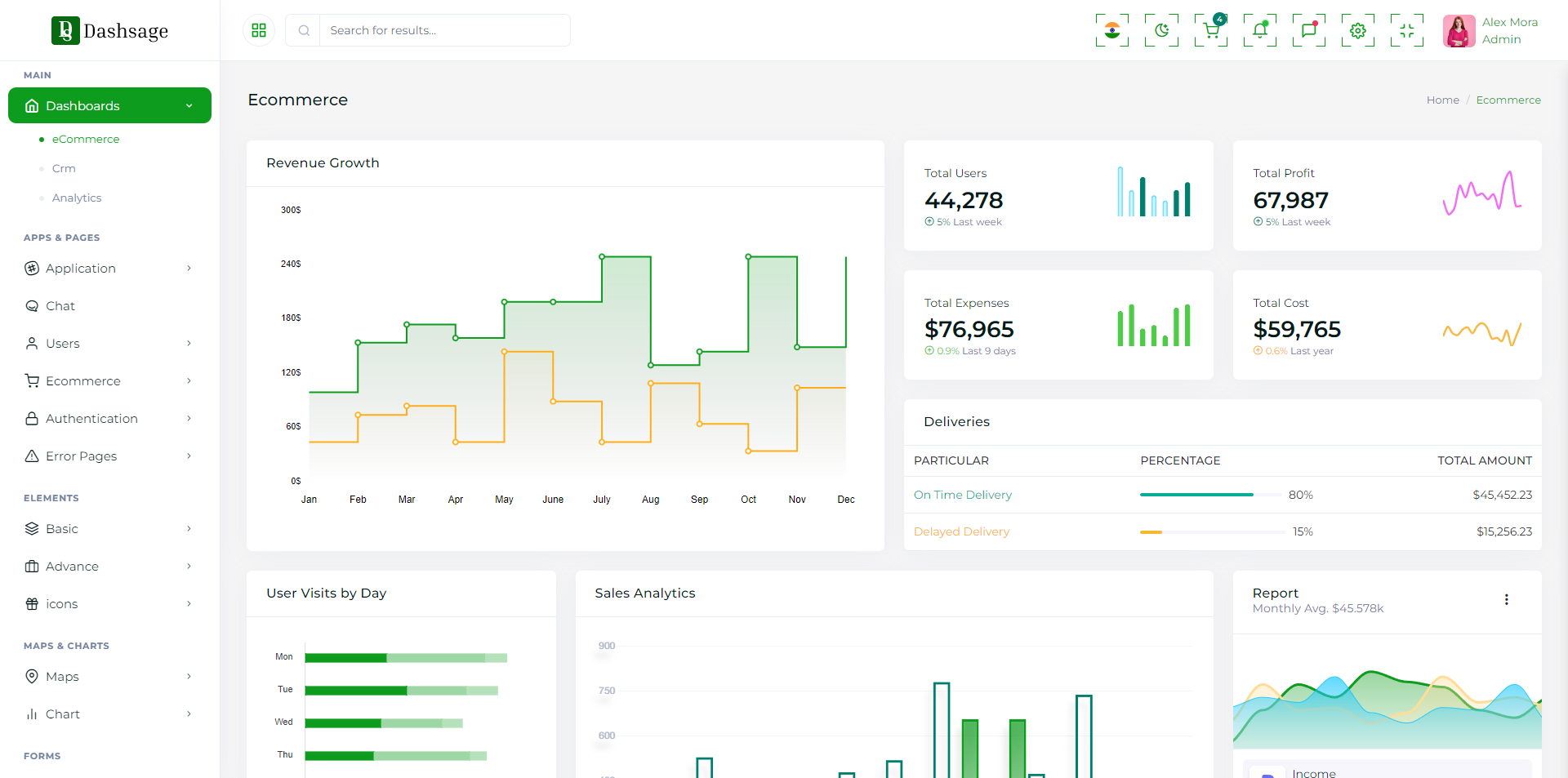Click the $76,965 expenses value
The height and width of the screenshot is (778, 1568).
pos(969,329)
